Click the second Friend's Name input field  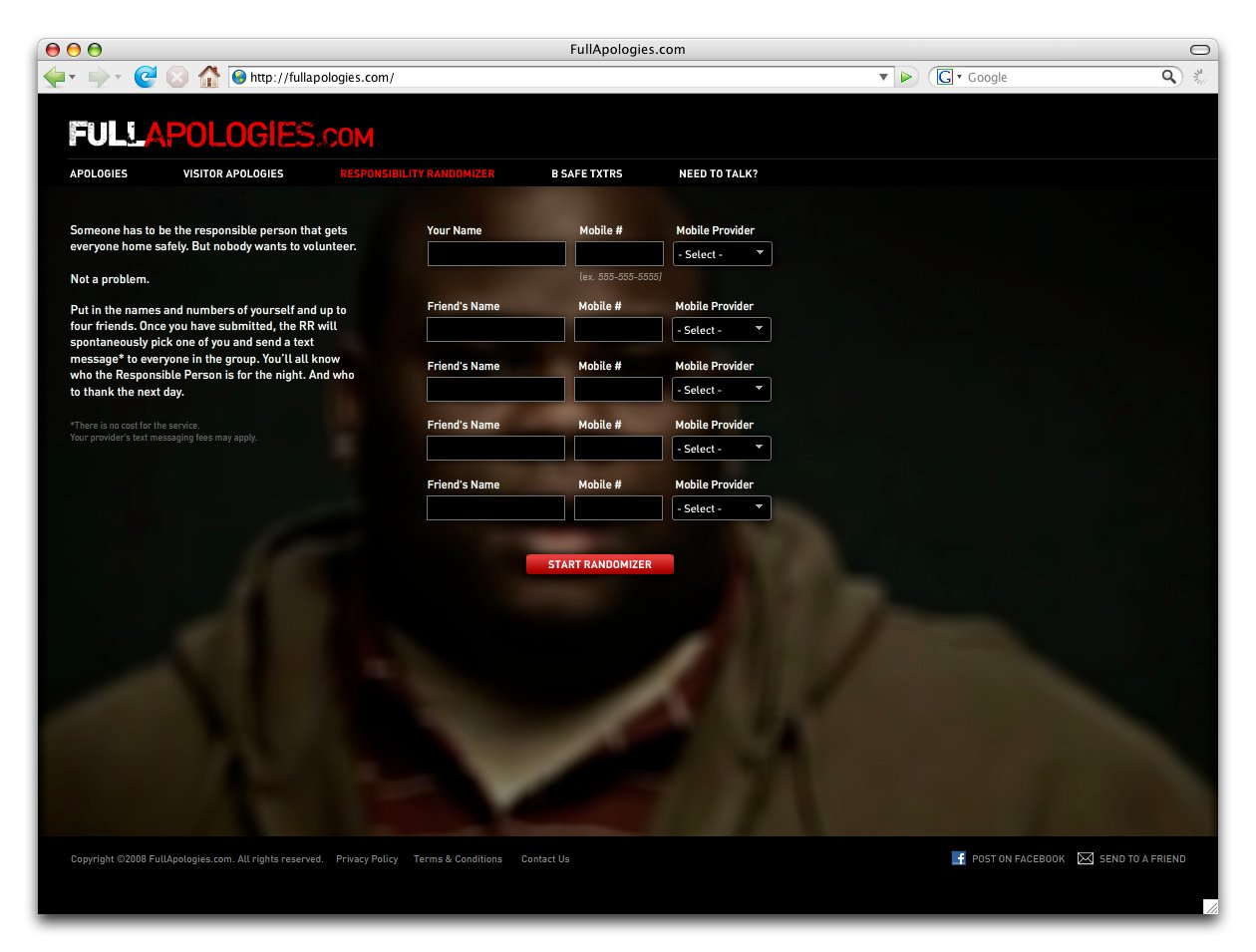point(495,390)
